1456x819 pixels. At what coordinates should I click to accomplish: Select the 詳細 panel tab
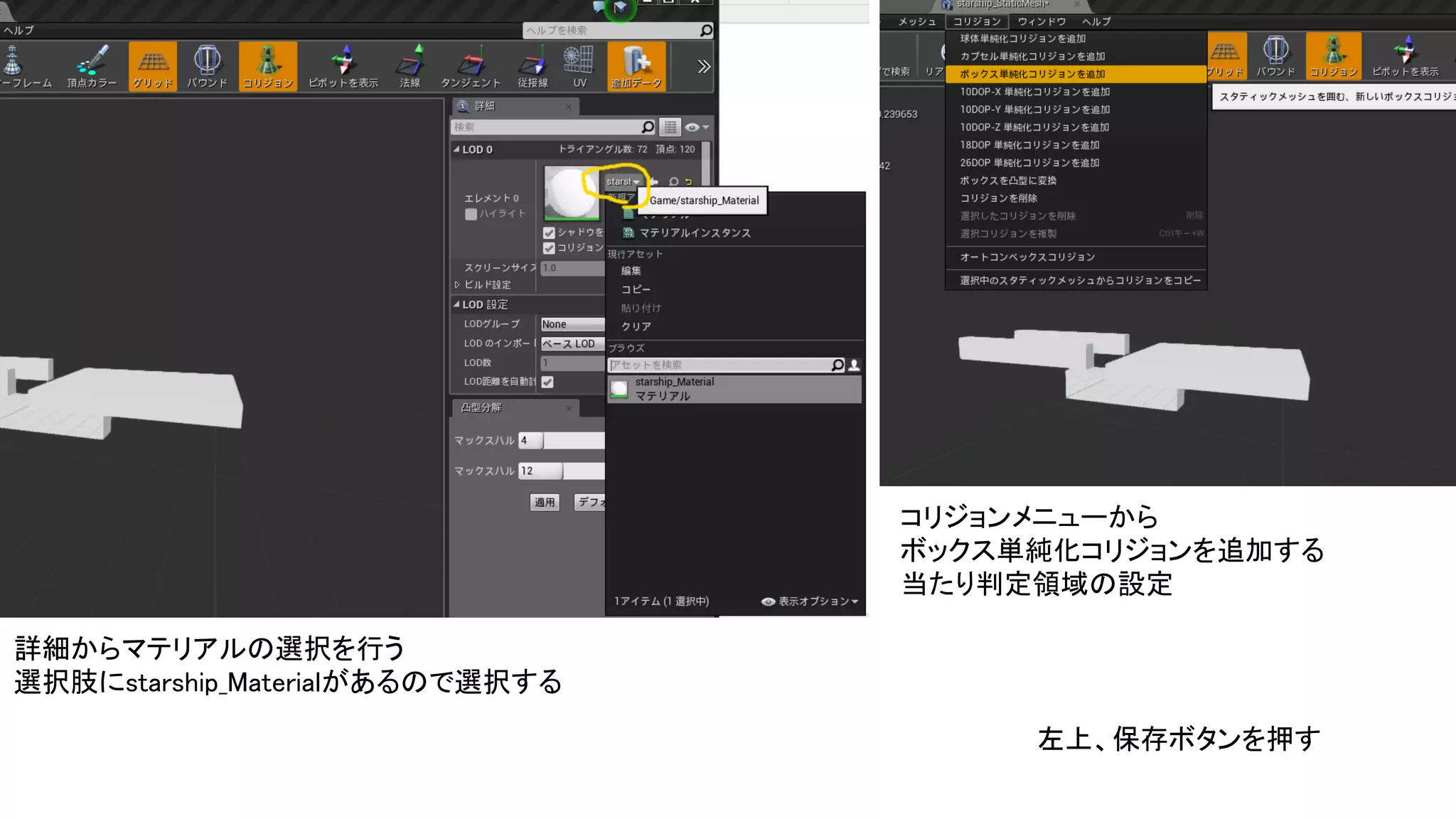click(515, 106)
